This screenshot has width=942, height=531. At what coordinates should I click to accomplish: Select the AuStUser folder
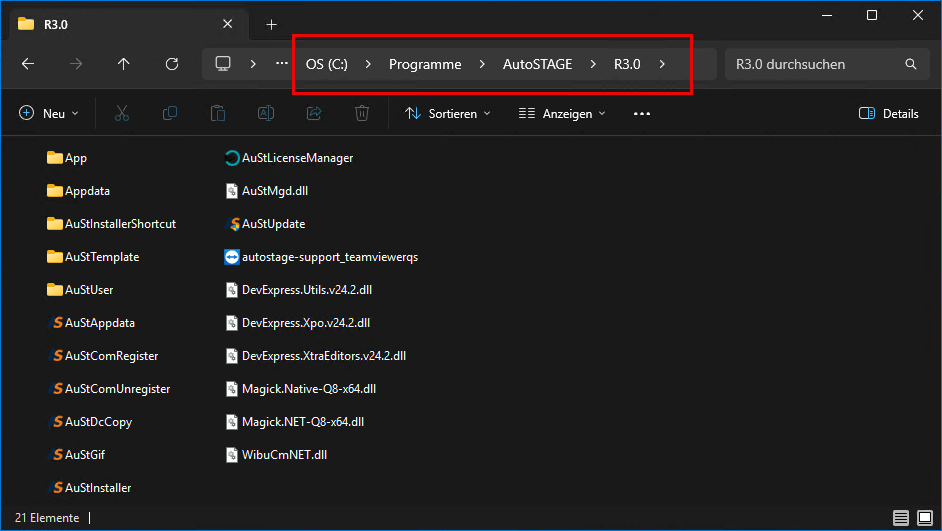click(x=80, y=290)
